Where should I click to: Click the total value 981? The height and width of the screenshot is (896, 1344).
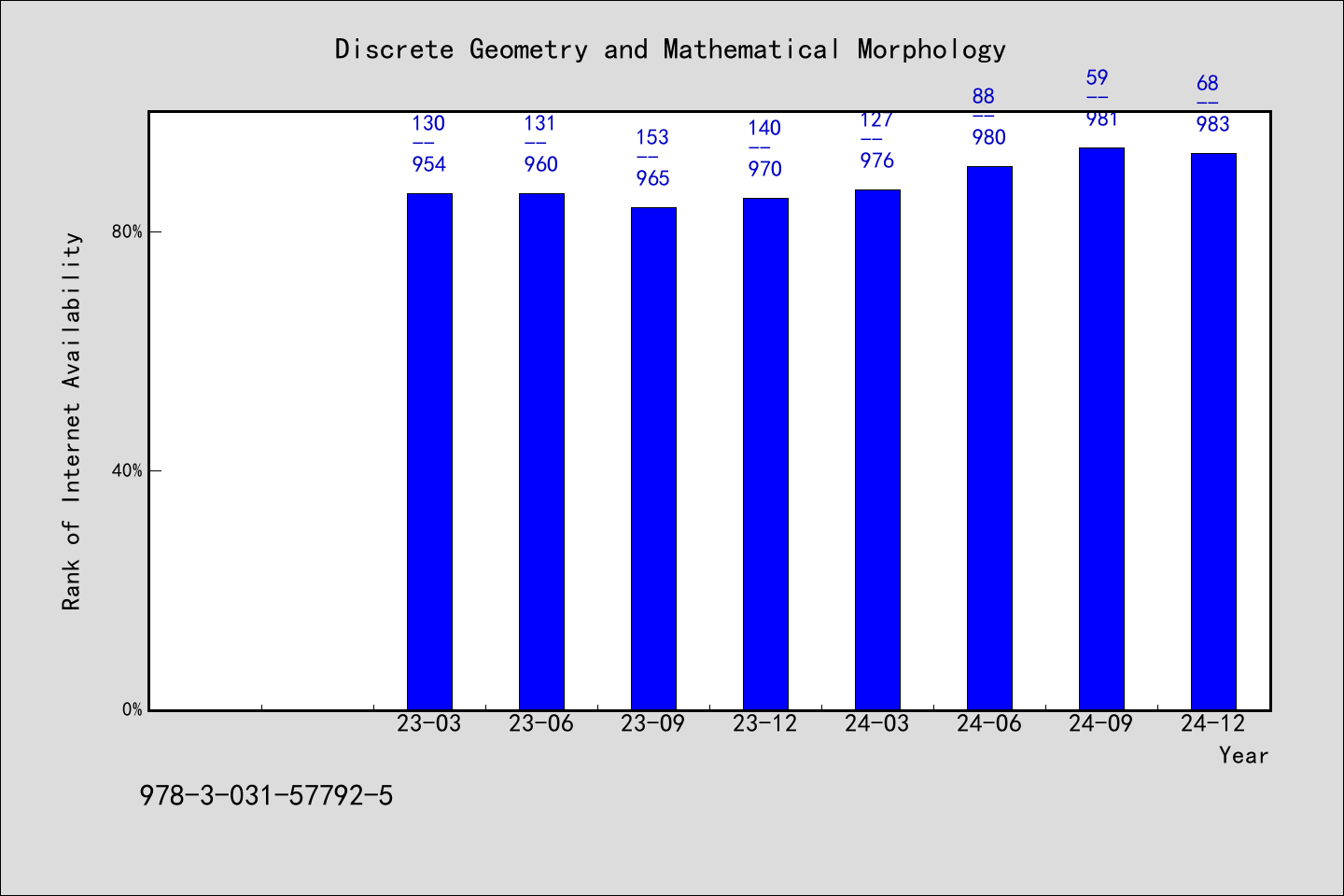point(1101,119)
